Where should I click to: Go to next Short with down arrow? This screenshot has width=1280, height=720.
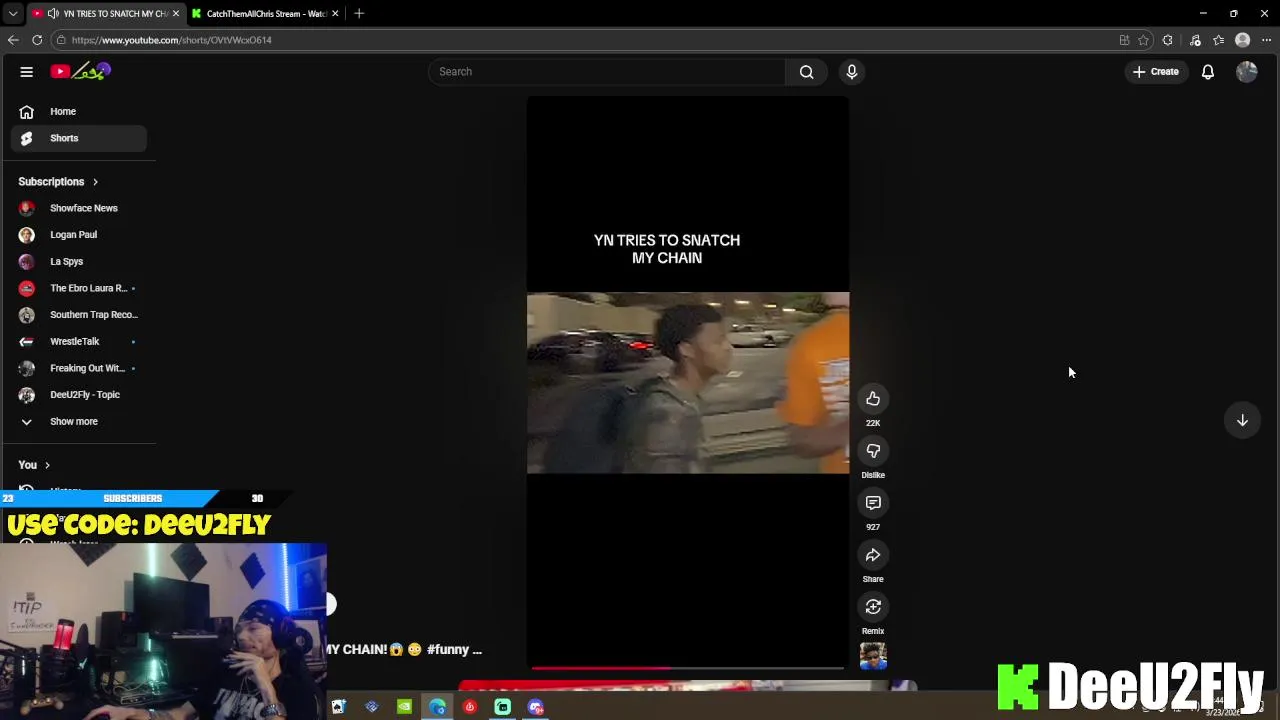[x=1242, y=420]
